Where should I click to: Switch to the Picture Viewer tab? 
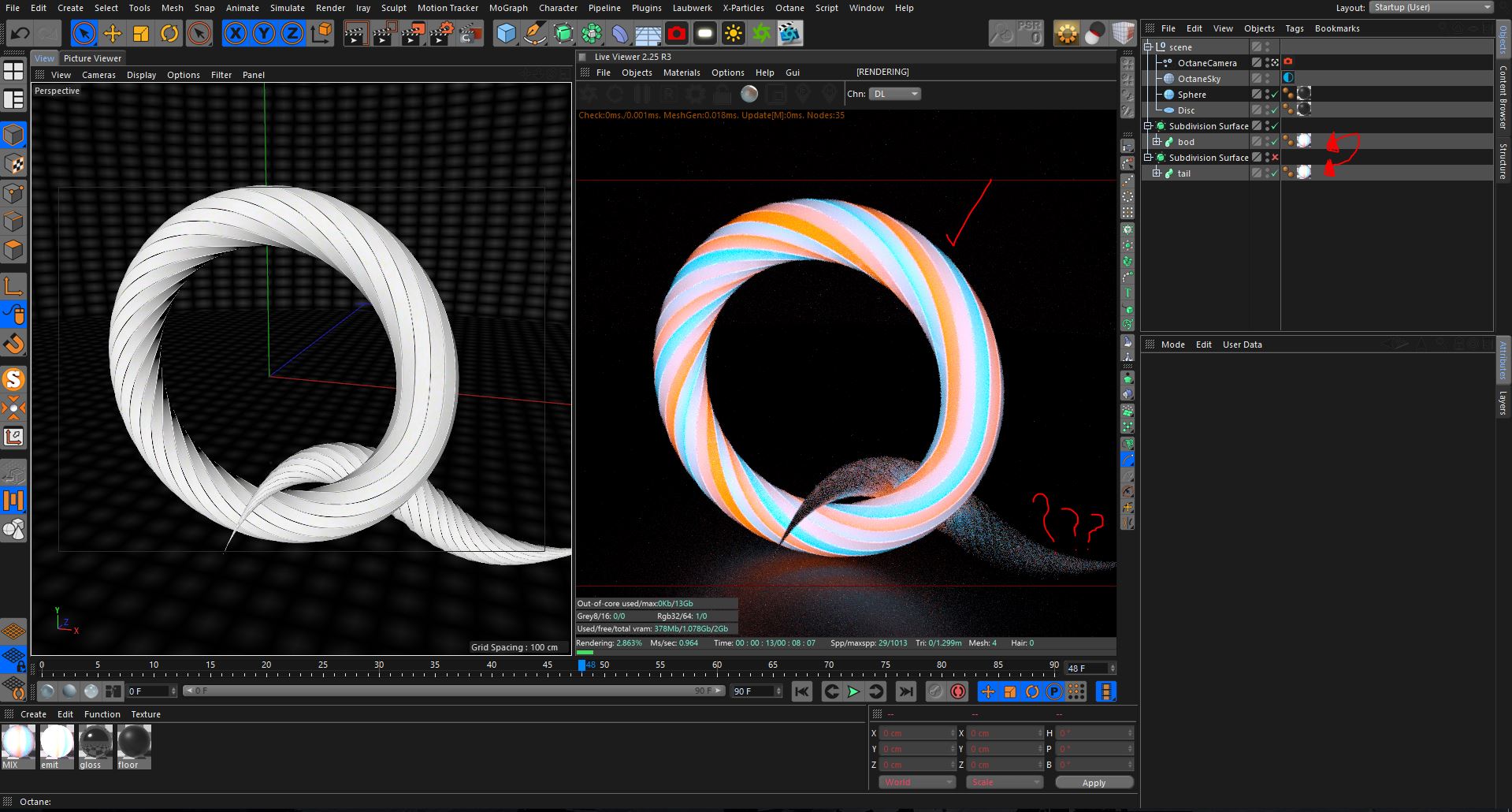point(92,58)
